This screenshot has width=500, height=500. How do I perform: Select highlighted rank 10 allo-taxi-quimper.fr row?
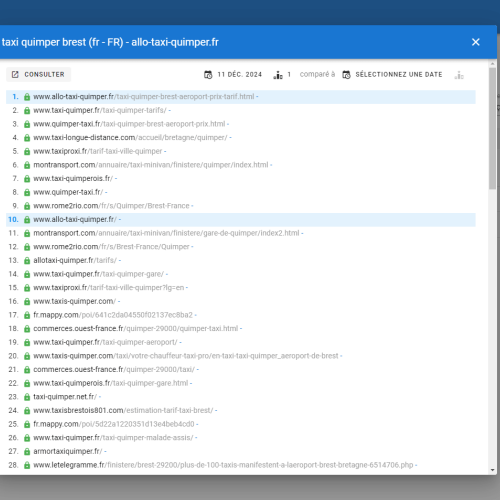(241, 220)
